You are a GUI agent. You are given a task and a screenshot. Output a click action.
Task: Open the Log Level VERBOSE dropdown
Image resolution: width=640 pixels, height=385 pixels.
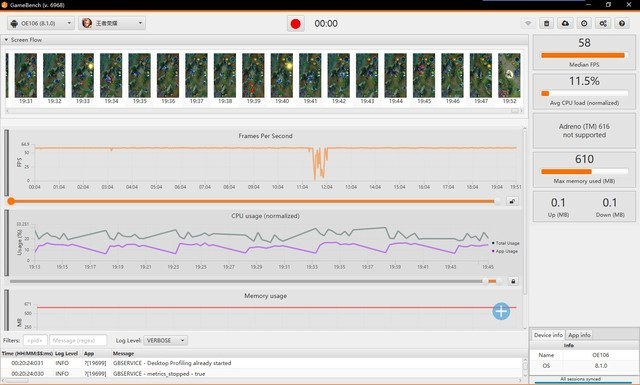(166, 340)
